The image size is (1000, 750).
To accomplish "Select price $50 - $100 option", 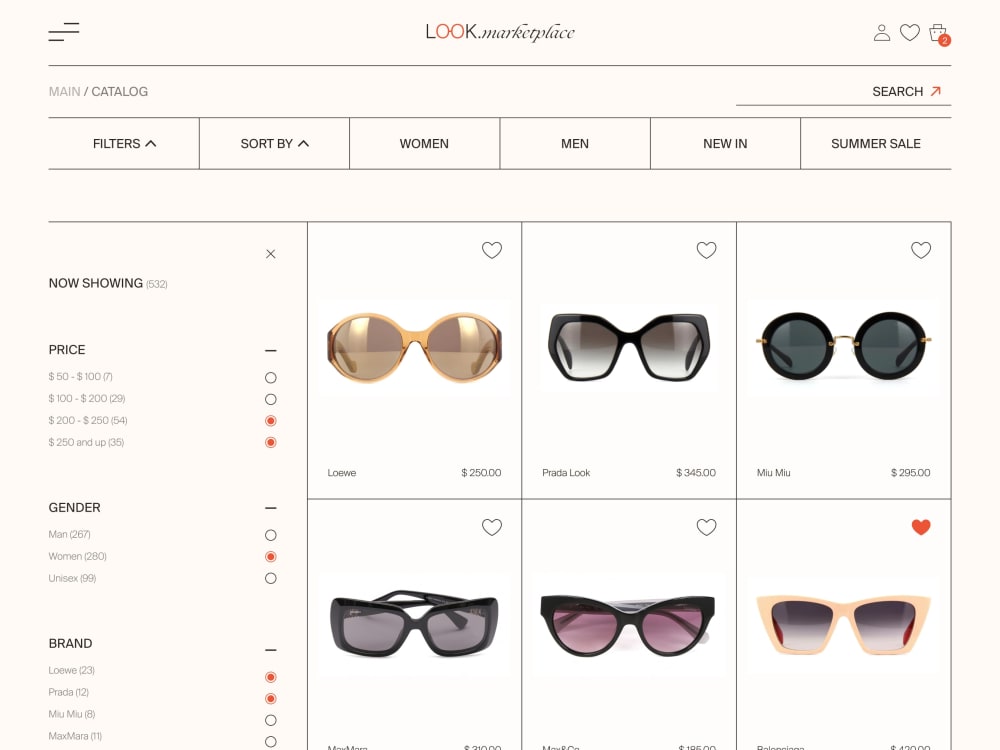I will tap(270, 378).
